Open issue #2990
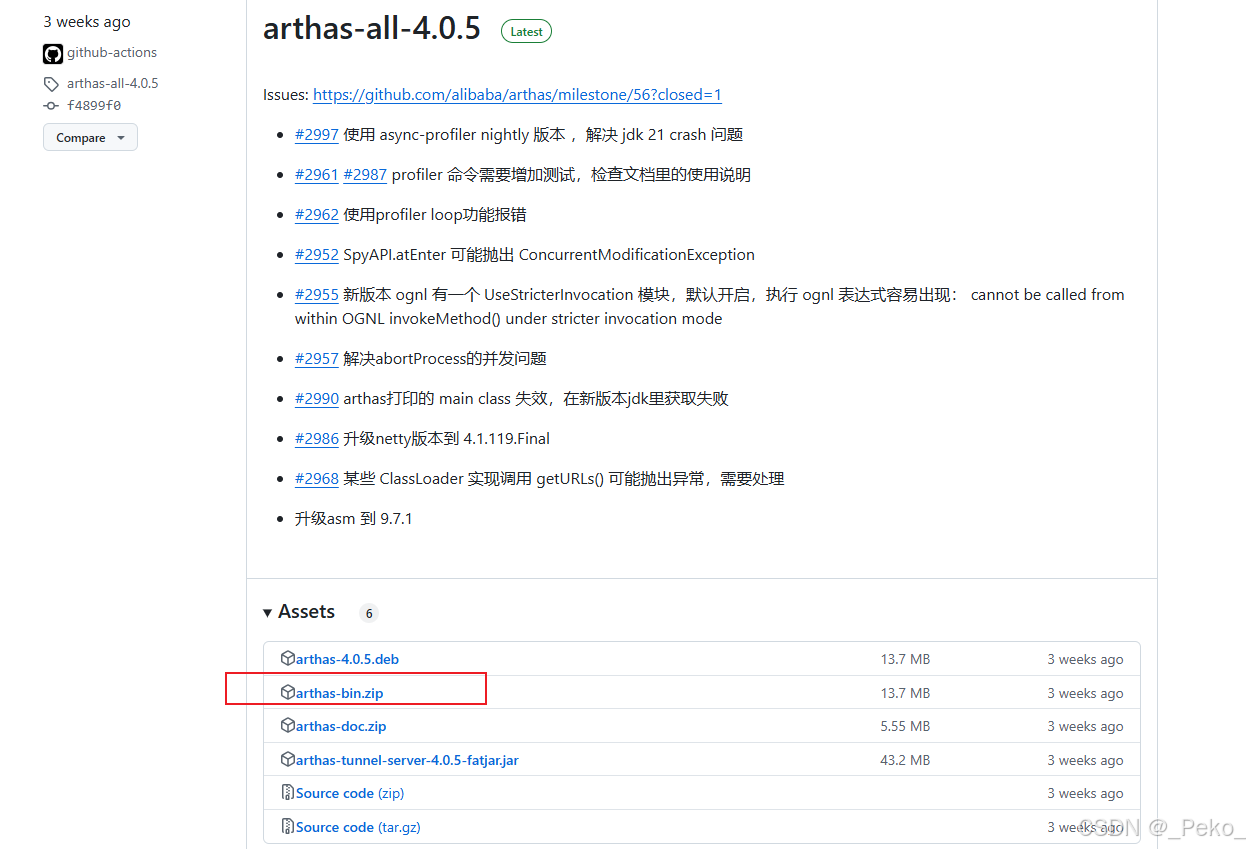This screenshot has height=849, width=1250. coord(317,399)
